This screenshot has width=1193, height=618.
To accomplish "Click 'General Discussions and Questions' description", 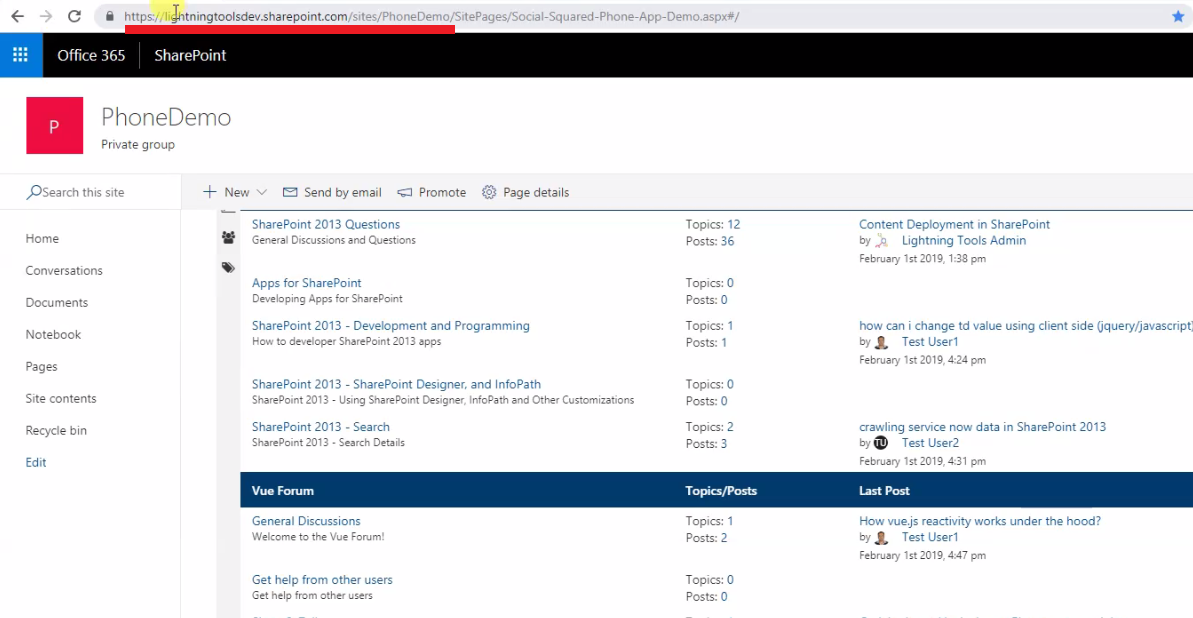I will 333,240.
